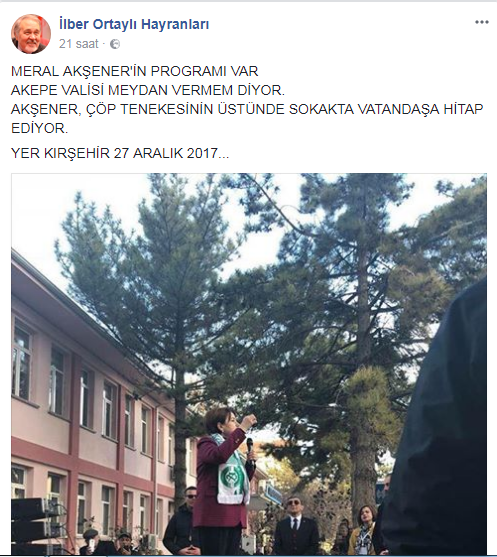The height and width of the screenshot is (557, 497).
Task: Open the post options three-dot menu
Action: (482, 22)
